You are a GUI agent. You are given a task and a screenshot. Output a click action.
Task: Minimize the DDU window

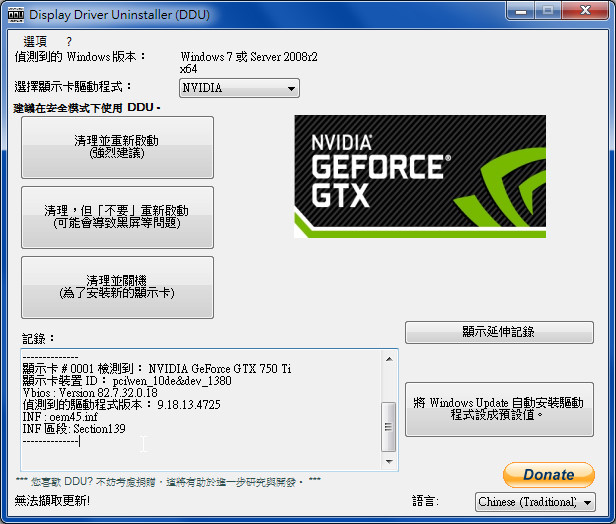pos(521,11)
